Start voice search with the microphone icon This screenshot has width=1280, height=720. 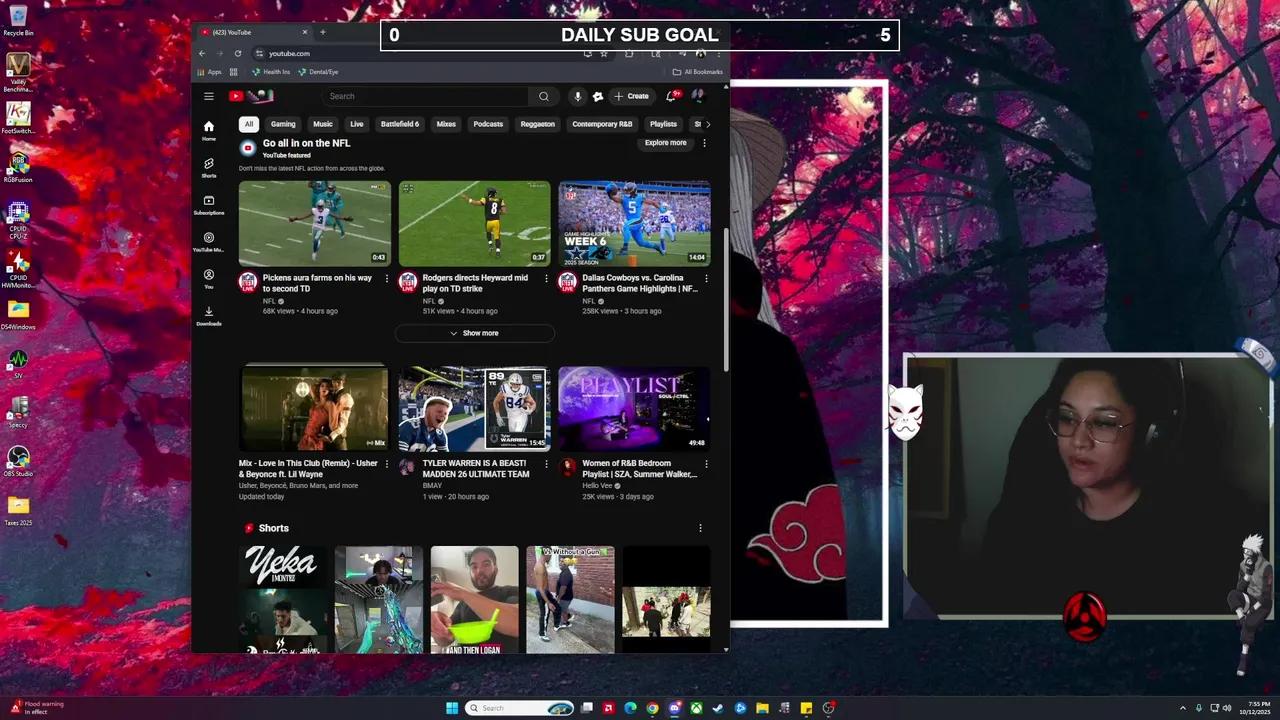pyautogui.click(x=577, y=96)
